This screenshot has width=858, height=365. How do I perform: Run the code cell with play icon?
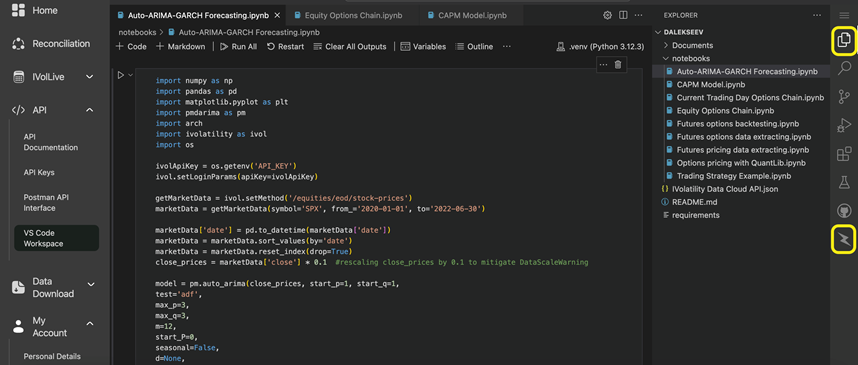pos(121,75)
